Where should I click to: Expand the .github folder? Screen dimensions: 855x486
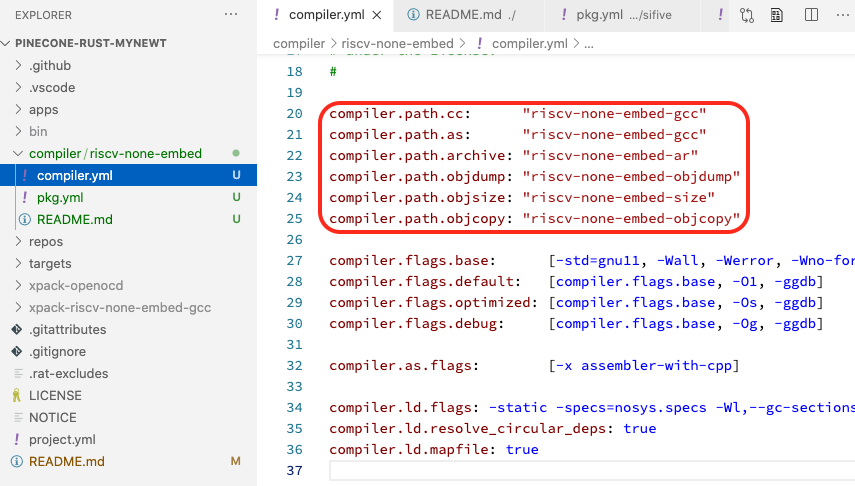tap(19, 66)
